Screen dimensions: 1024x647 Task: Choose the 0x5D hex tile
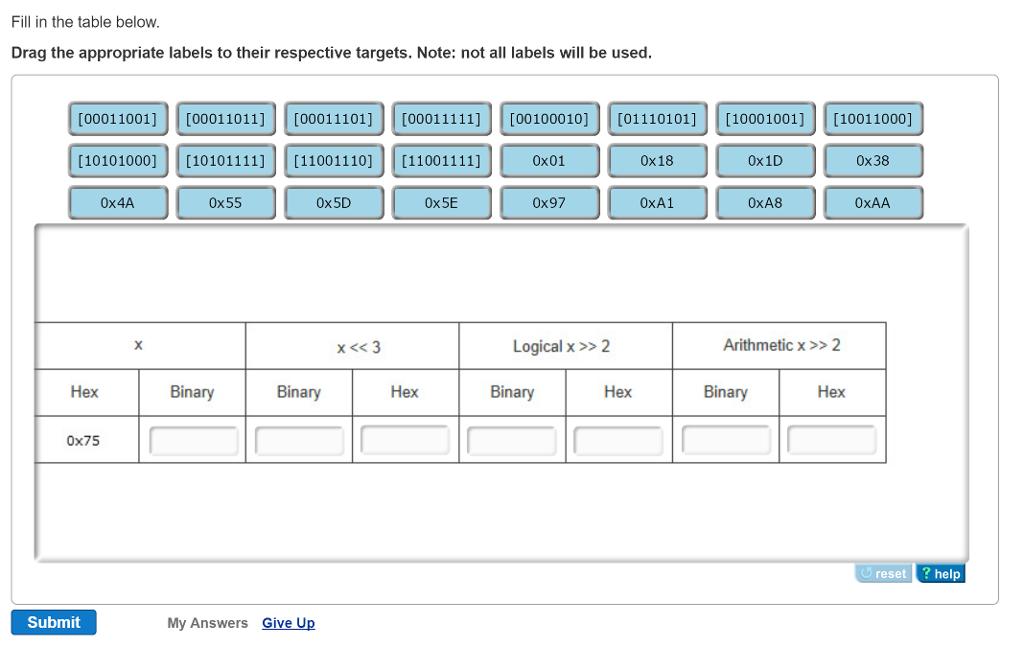333,202
